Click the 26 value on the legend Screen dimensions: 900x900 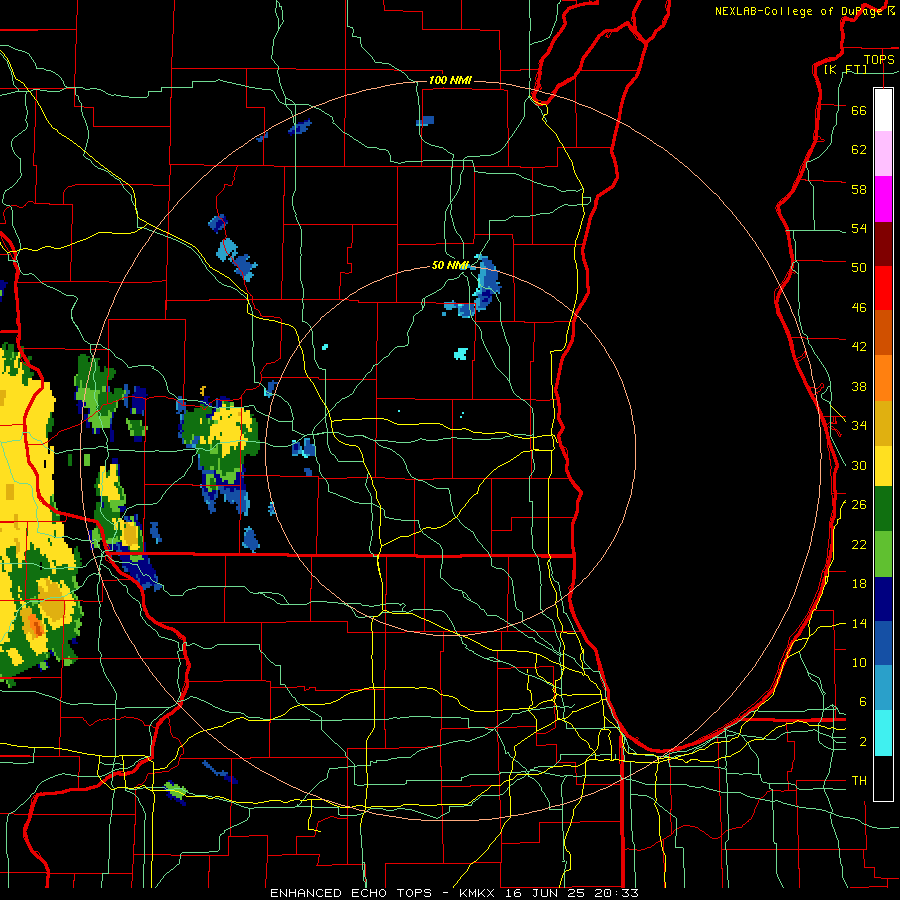coord(859,505)
